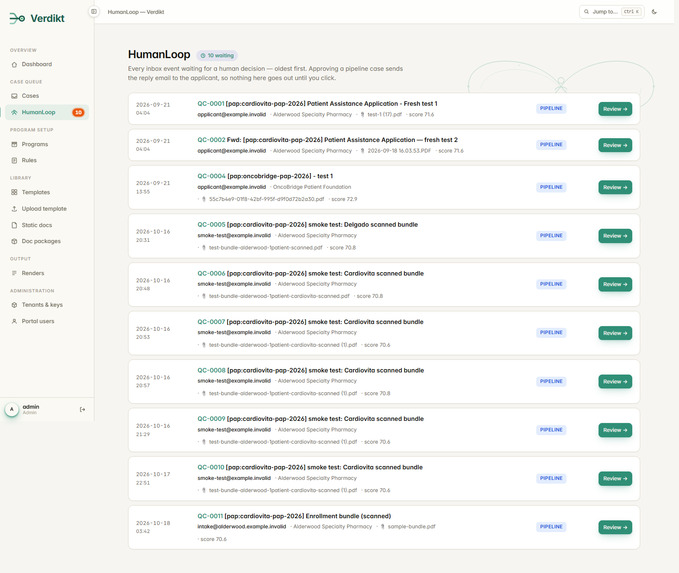Click the '2026-10-17' date of QC-0010

153,475
